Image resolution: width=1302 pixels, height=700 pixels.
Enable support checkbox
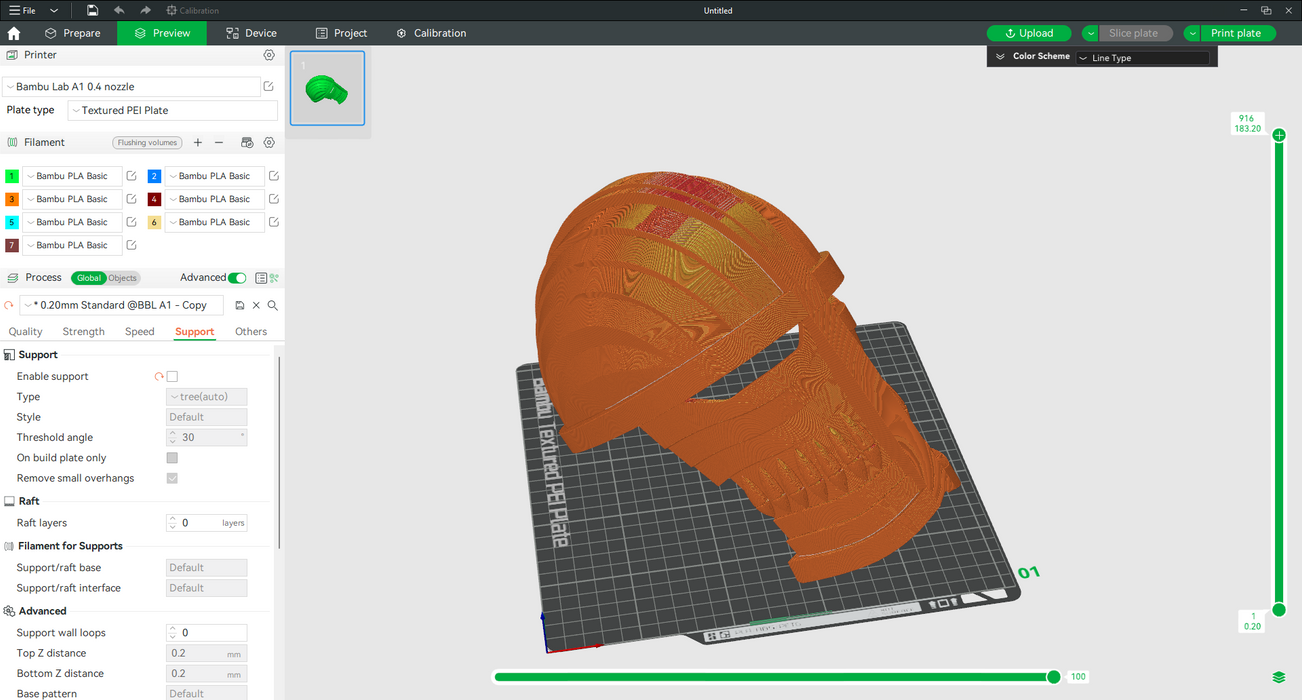pyautogui.click(x=172, y=377)
